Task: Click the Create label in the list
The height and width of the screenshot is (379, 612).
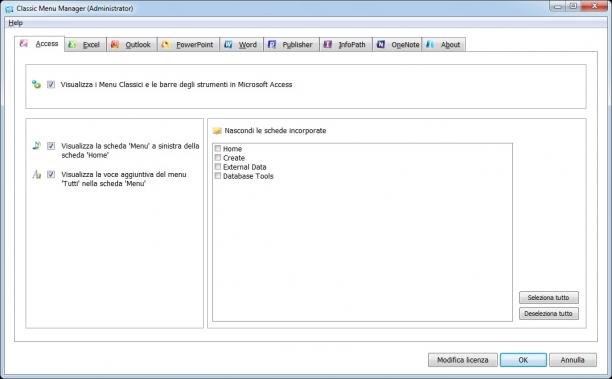Action: click(234, 158)
